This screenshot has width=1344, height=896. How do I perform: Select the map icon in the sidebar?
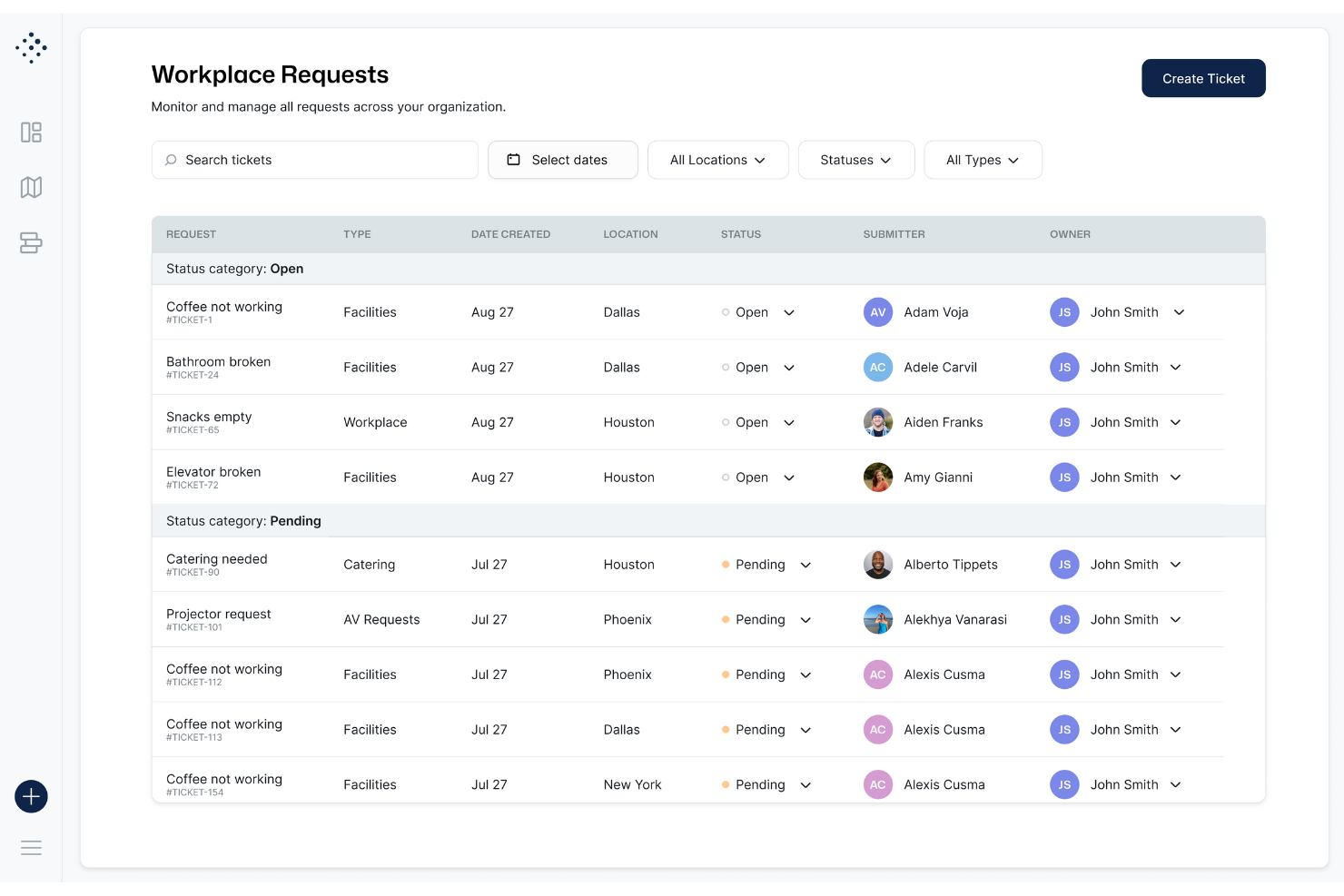31,187
